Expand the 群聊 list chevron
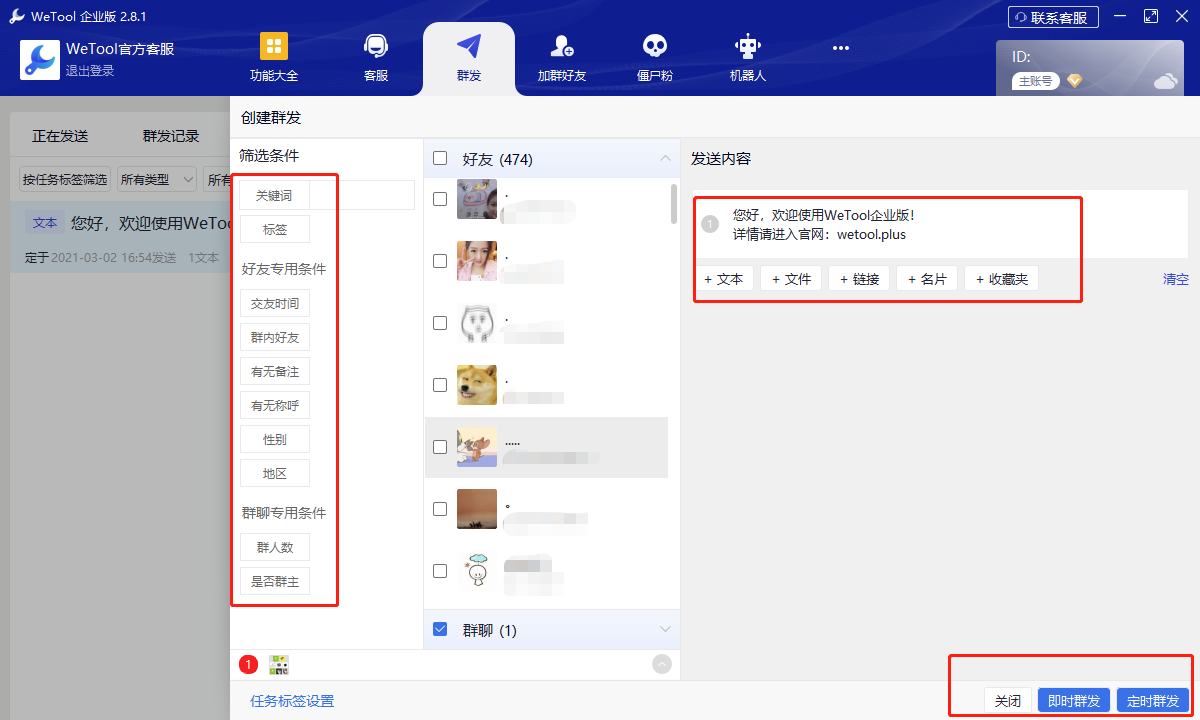 pos(665,629)
